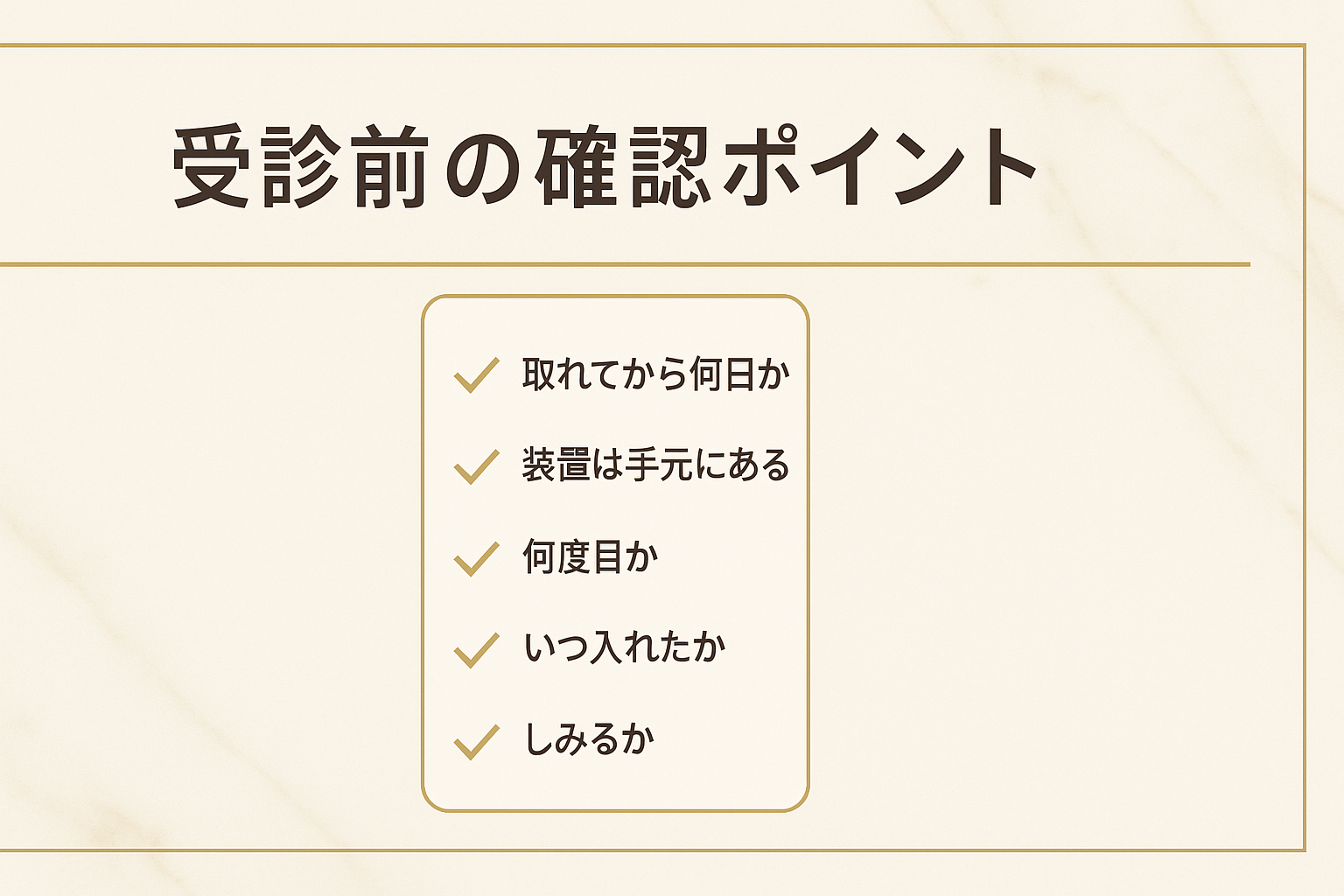The width and height of the screenshot is (1344, 896).
Task: Click the しみるか item label
Action: [588, 740]
